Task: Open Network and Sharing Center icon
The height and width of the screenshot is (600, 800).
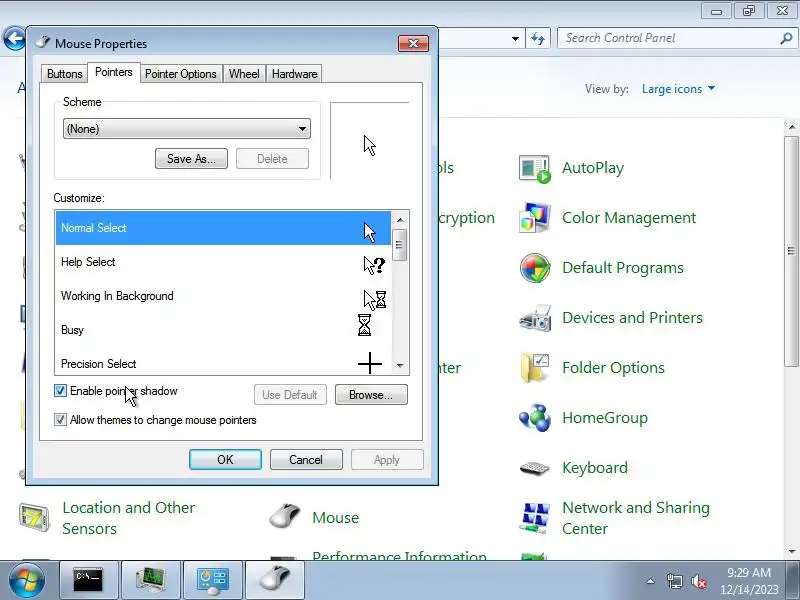Action: (535, 518)
